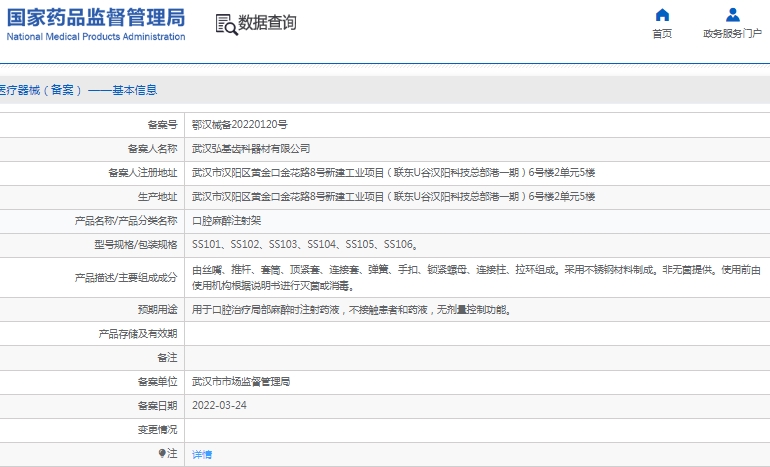Click the 产品描述/主要组成成分 label

[x=126, y=278]
